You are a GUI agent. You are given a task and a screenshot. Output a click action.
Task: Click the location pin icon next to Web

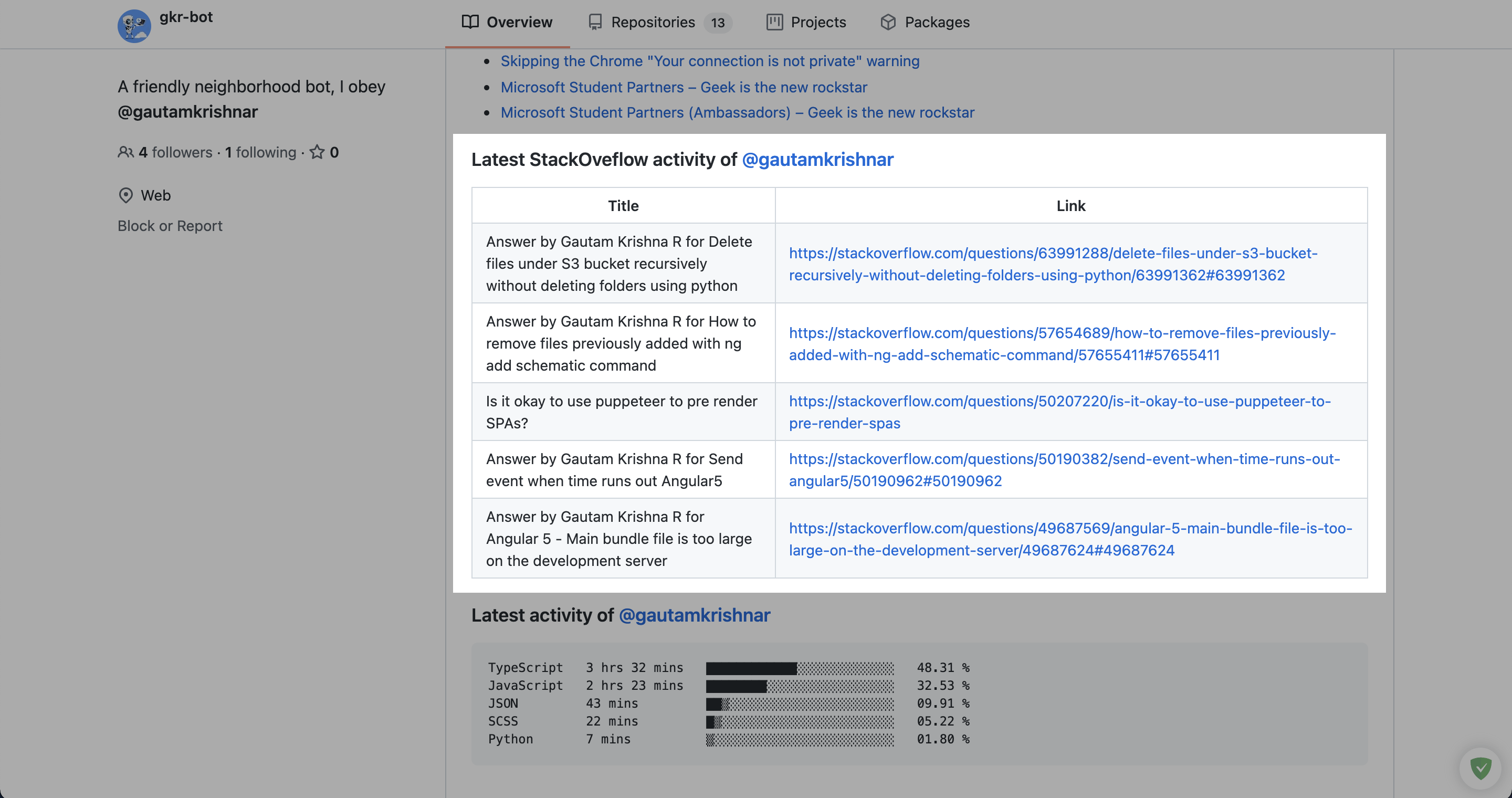[x=125, y=195]
